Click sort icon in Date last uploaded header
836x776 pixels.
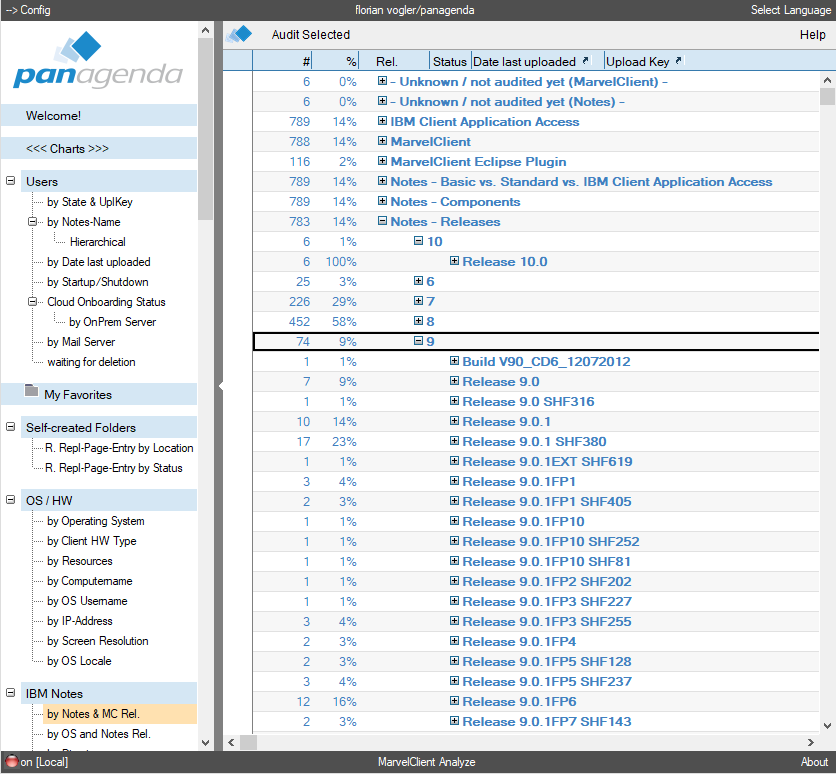586,61
